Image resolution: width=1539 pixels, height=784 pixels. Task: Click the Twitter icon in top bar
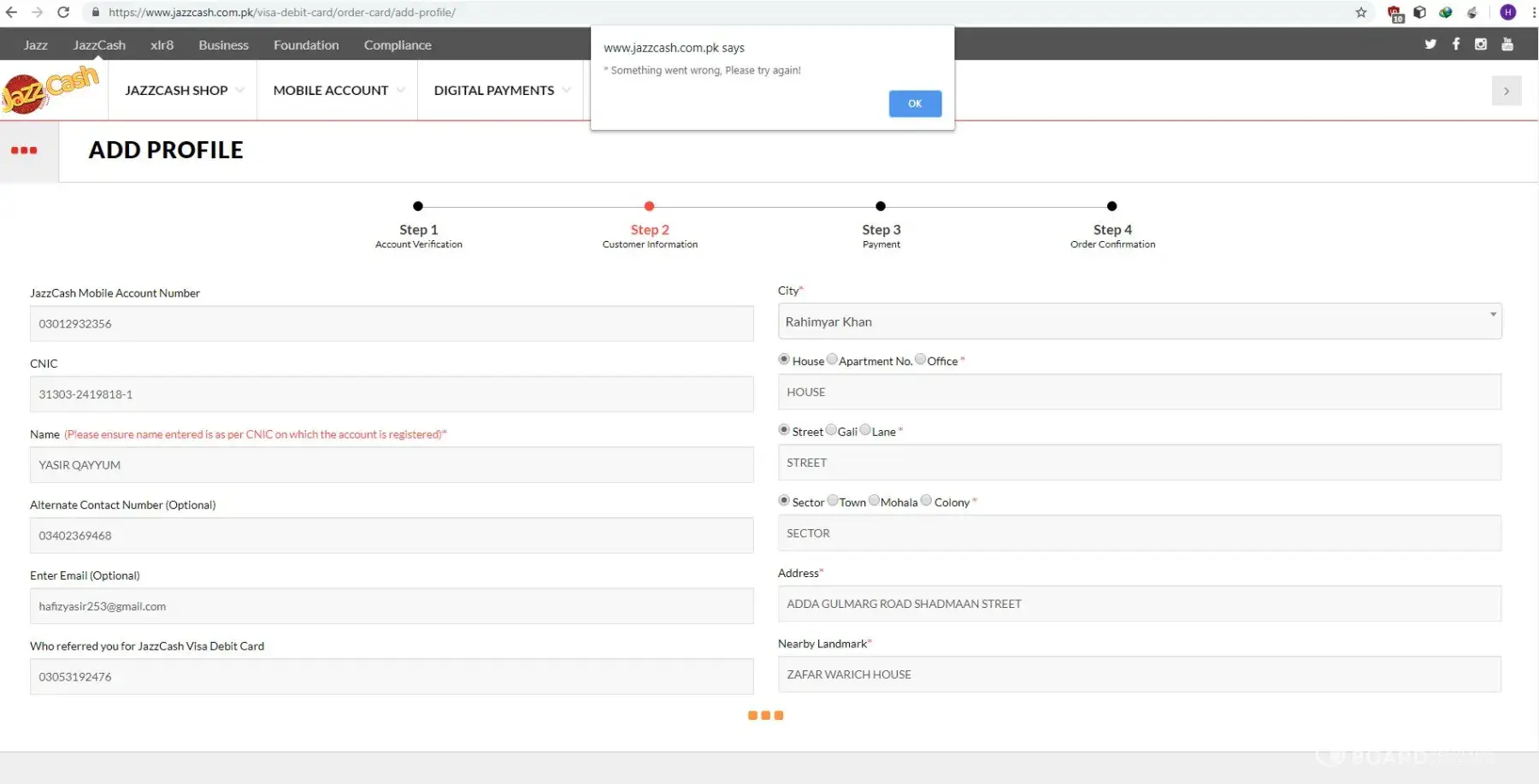1430,44
